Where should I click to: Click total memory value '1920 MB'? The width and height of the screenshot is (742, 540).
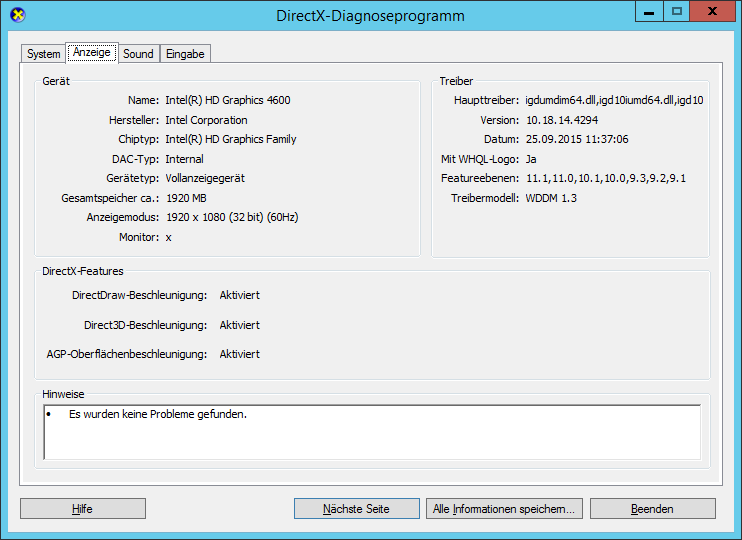(186, 198)
